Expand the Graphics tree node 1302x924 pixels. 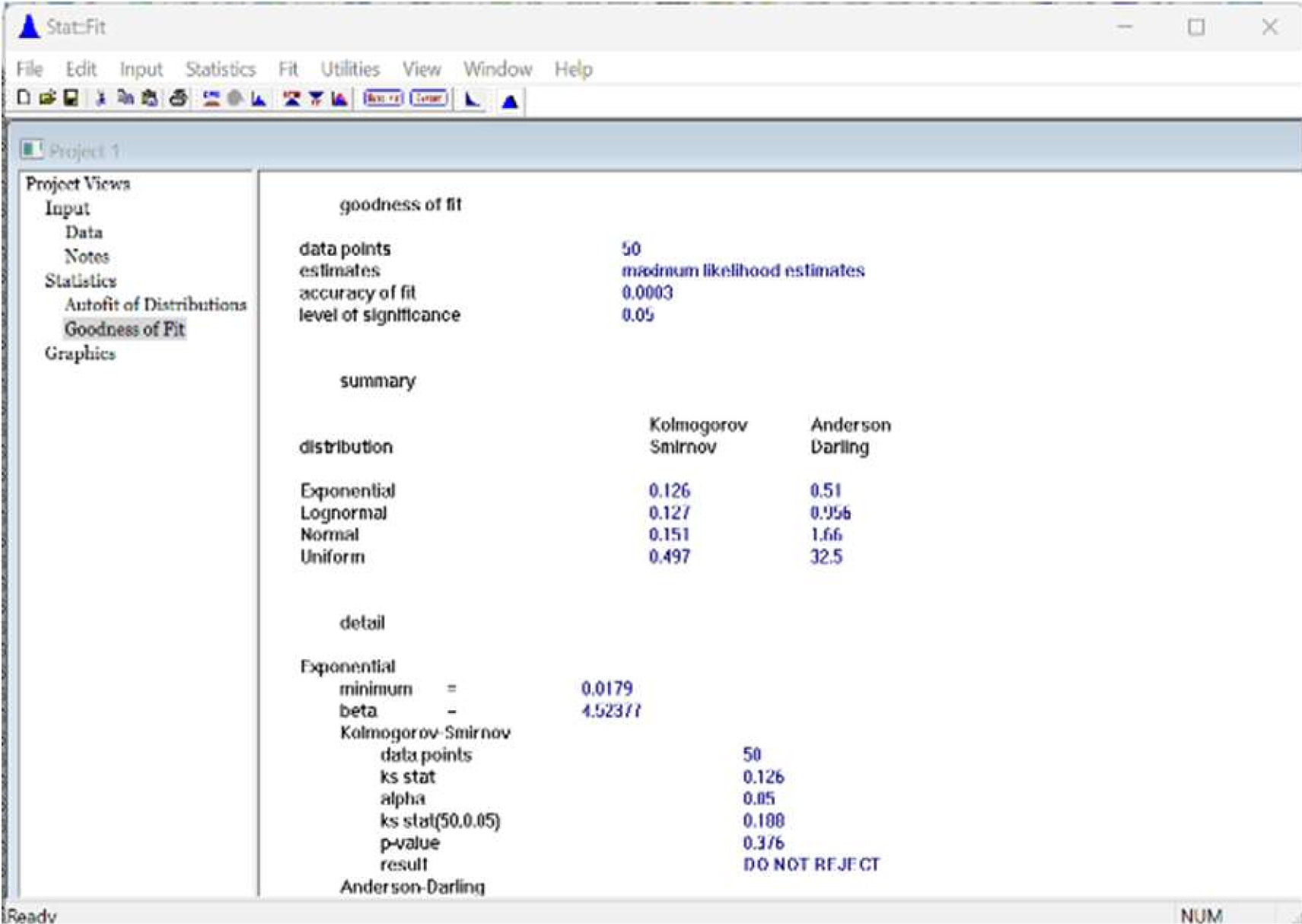coord(80,353)
